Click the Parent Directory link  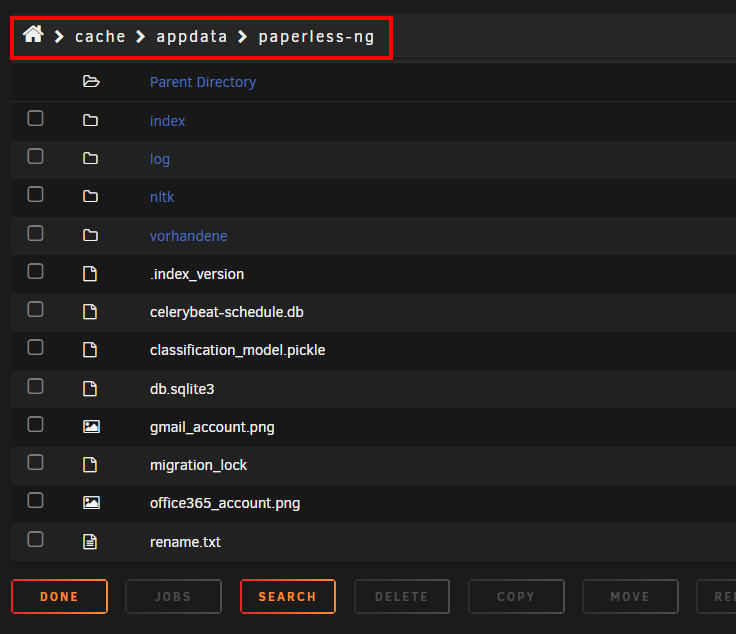tap(203, 82)
